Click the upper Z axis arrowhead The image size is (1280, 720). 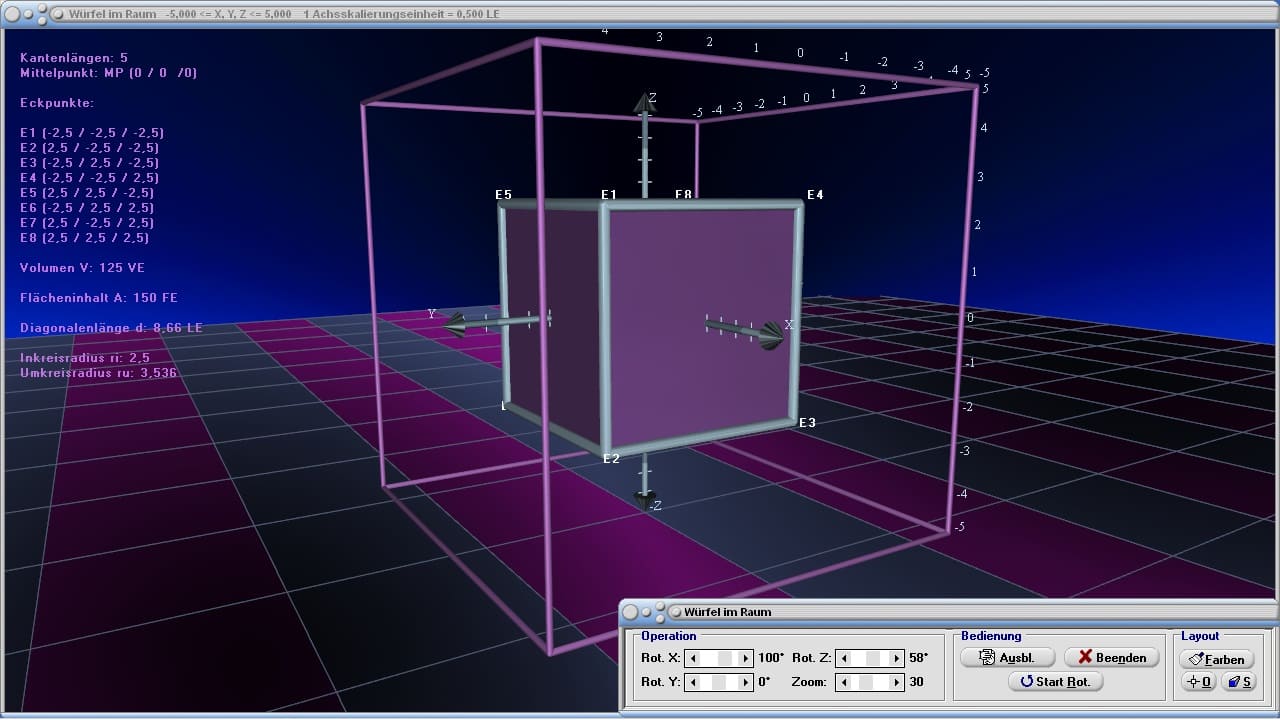[x=645, y=102]
